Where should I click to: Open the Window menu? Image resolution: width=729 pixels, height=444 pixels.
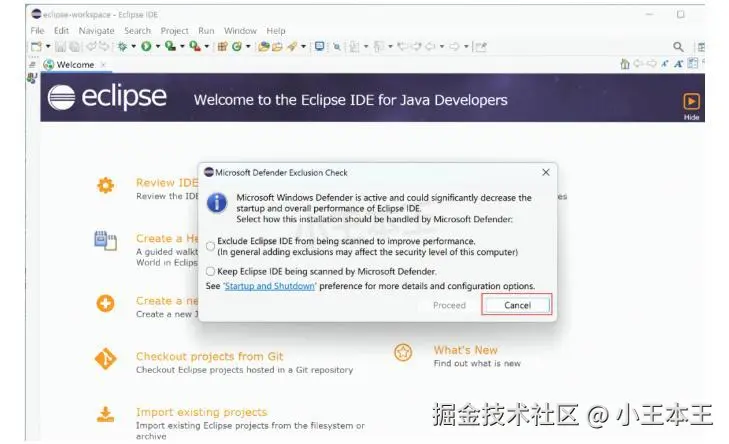click(x=240, y=31)
